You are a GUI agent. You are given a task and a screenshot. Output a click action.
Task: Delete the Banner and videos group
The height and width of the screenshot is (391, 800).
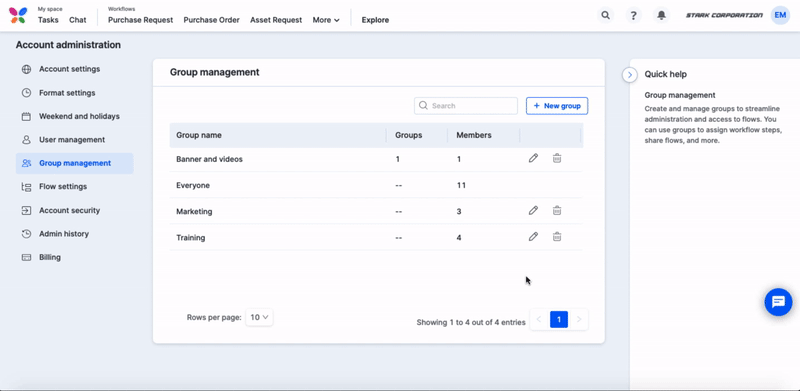[x=557, y=158]
